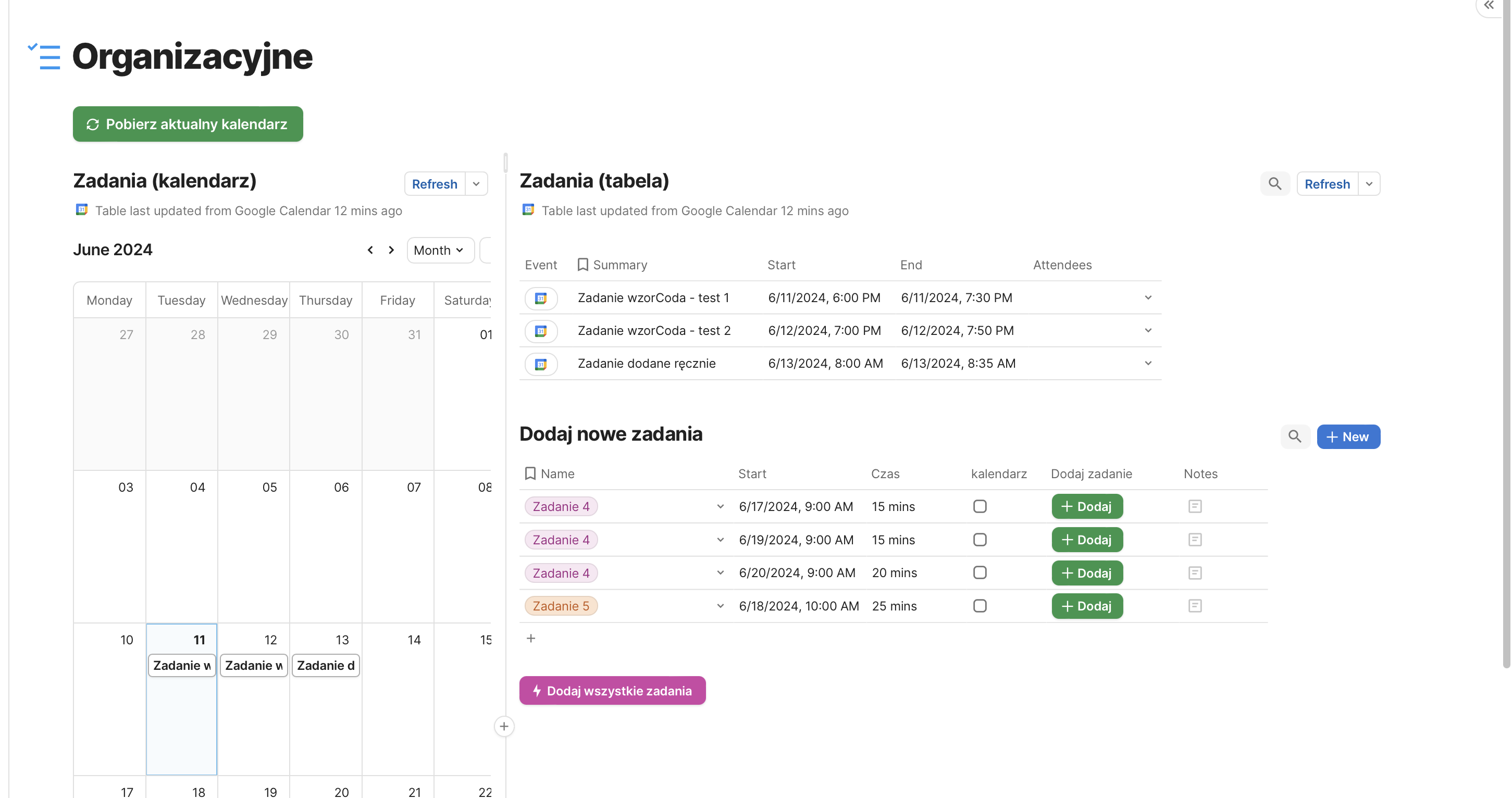Open name dropdown for 6/19/2024 Zadanie 4

(720, 540)
